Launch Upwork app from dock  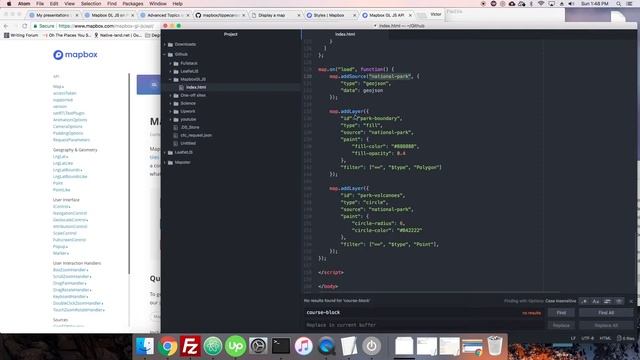pos(236,346)
